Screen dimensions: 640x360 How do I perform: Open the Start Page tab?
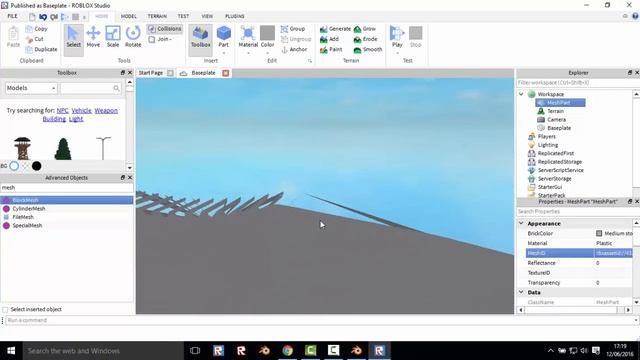[151, 73]
